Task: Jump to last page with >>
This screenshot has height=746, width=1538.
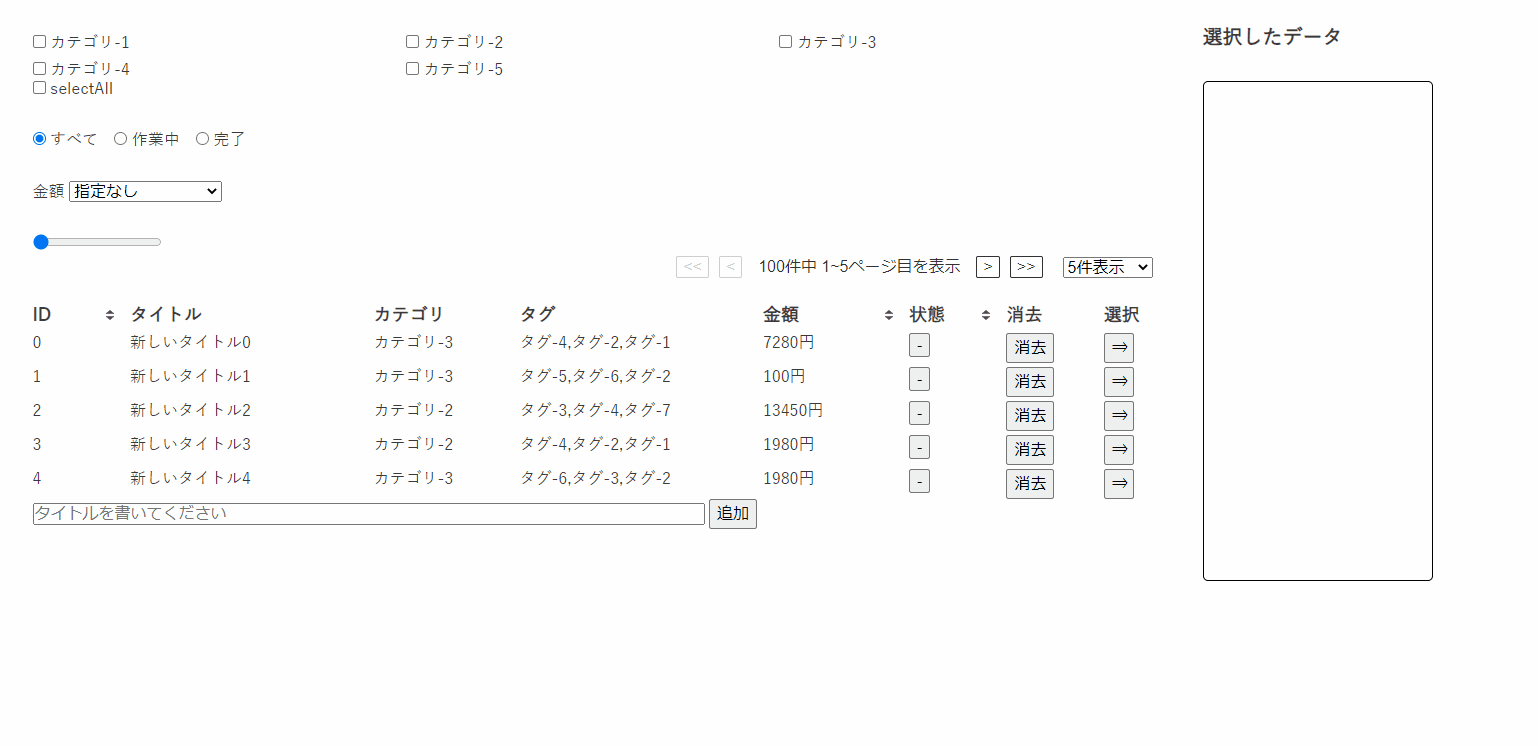Action: [x=1026, y=267]
